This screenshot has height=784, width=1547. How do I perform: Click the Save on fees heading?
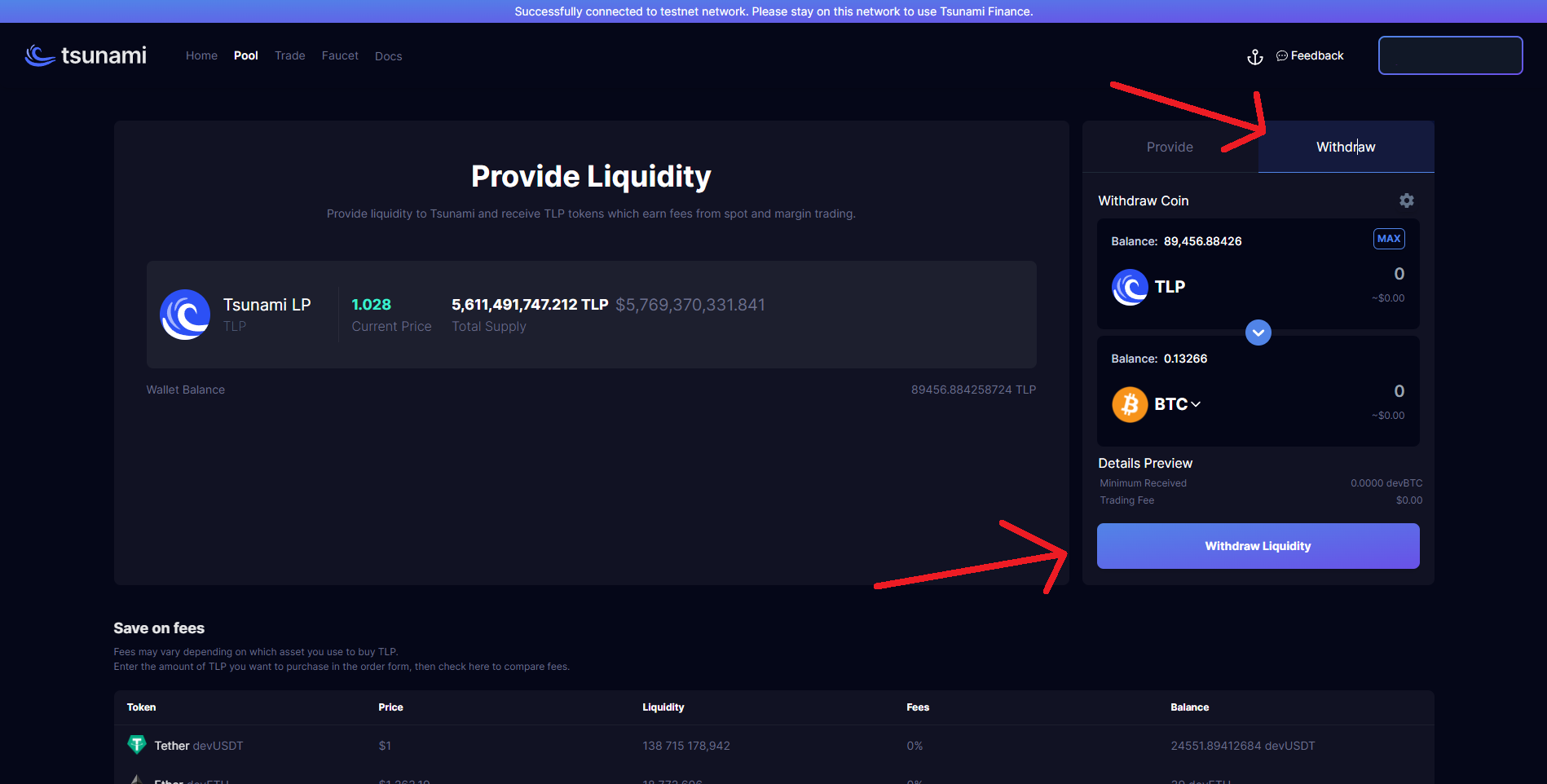pyautogui.click(x=159, y=628)
